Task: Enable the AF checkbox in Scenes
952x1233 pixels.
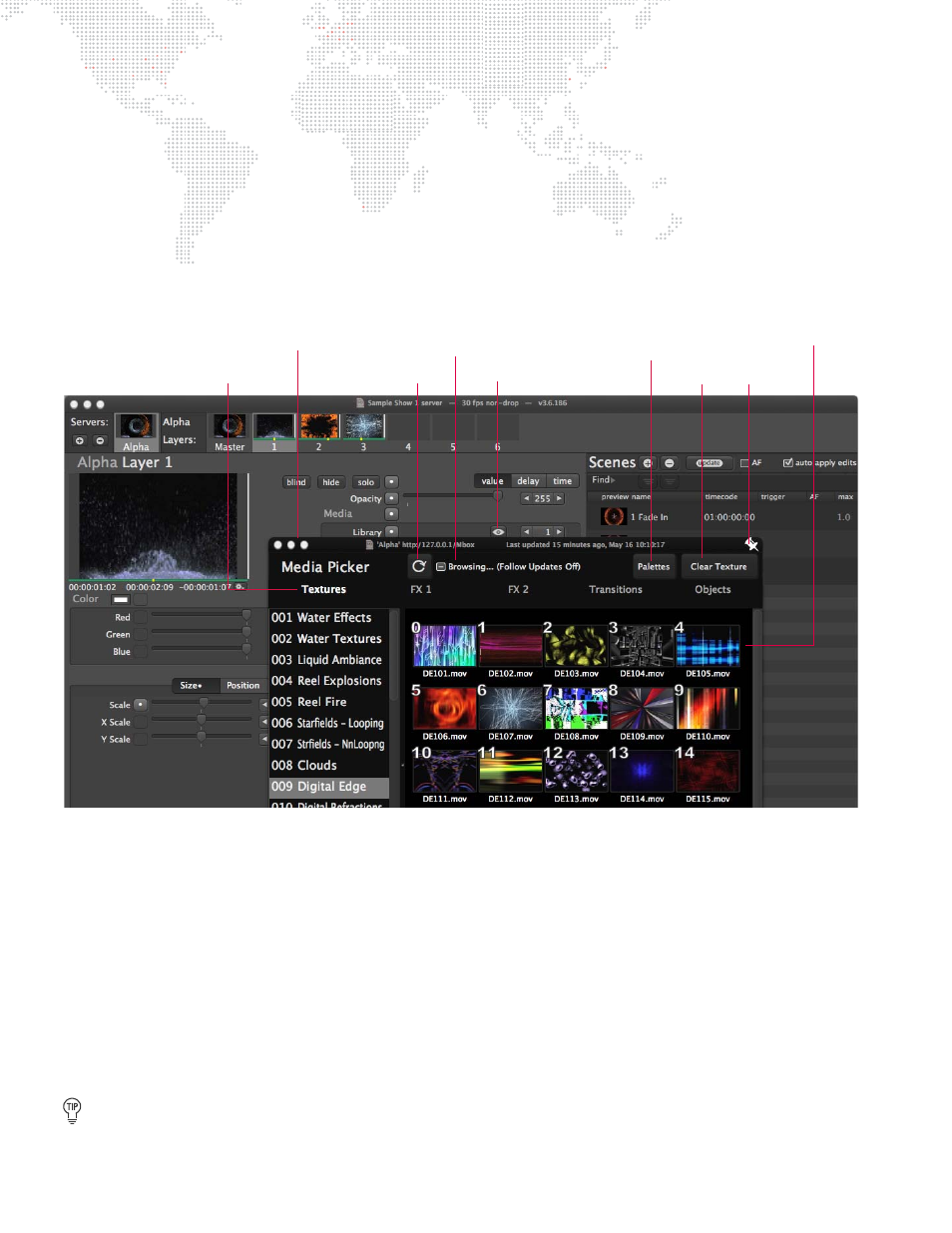Action: [x=744, y=463]
